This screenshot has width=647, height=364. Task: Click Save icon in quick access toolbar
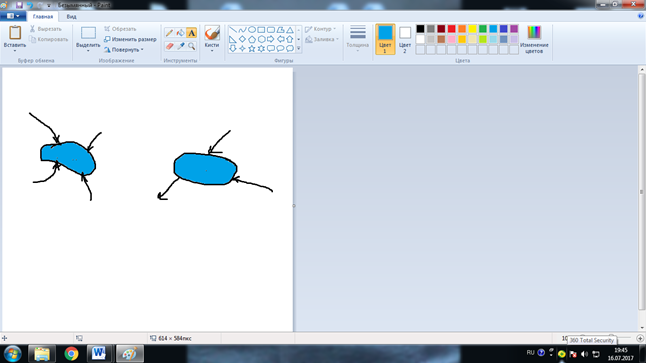pos(19,5)
